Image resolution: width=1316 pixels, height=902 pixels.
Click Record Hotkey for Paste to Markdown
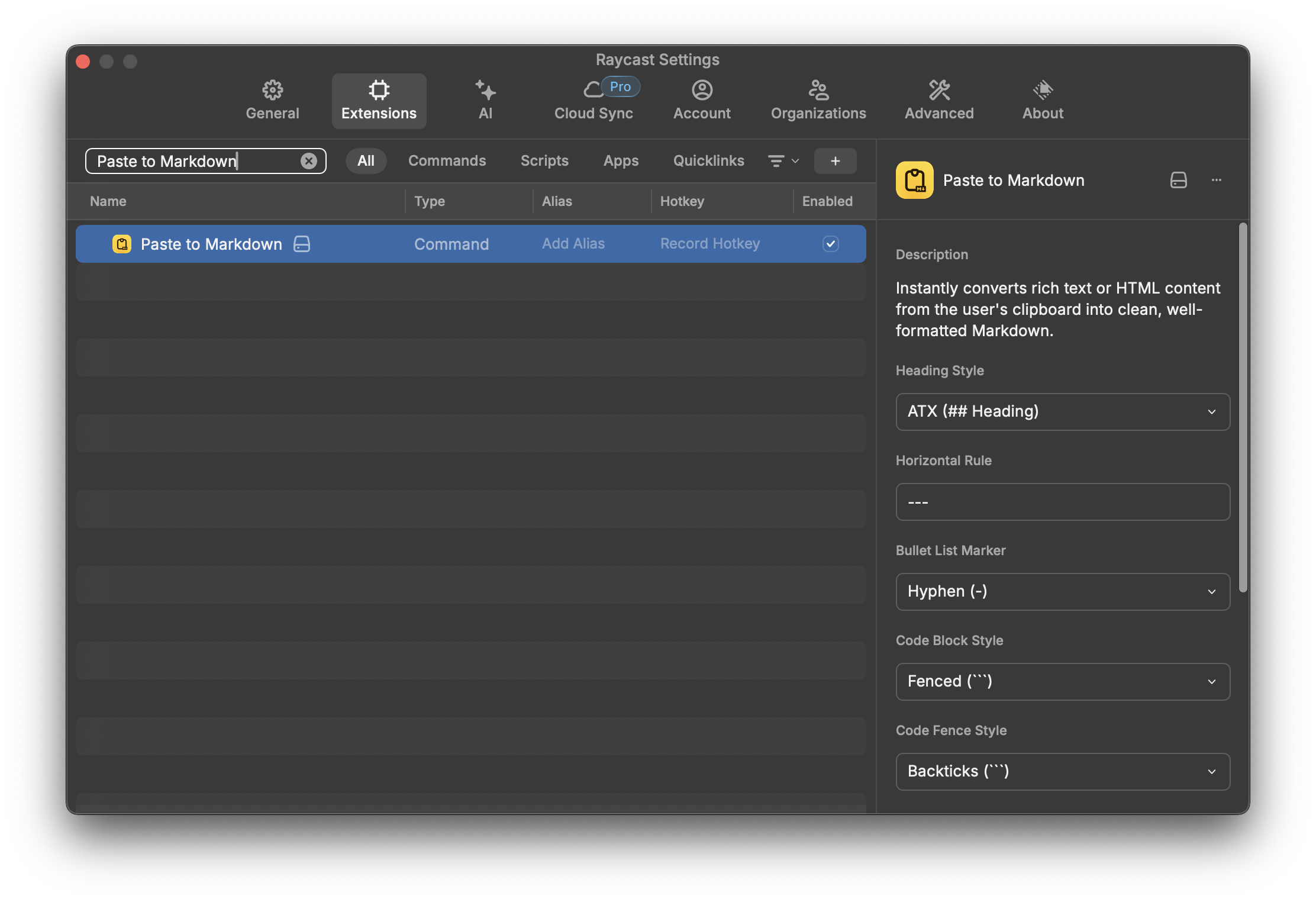coord(709,244)
